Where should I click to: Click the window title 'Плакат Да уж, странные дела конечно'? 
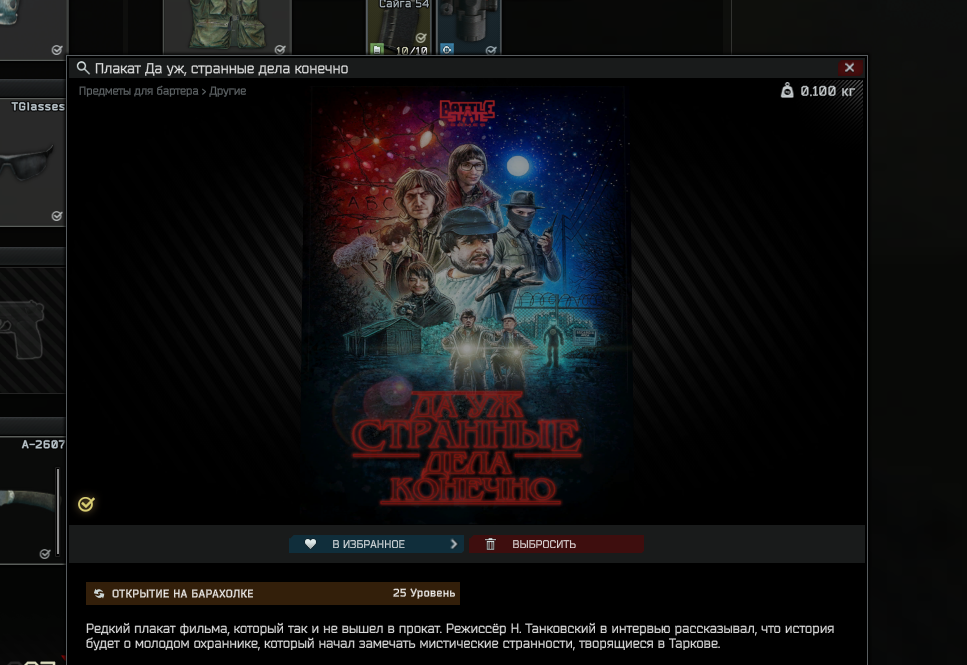click(x=221, y=68)
